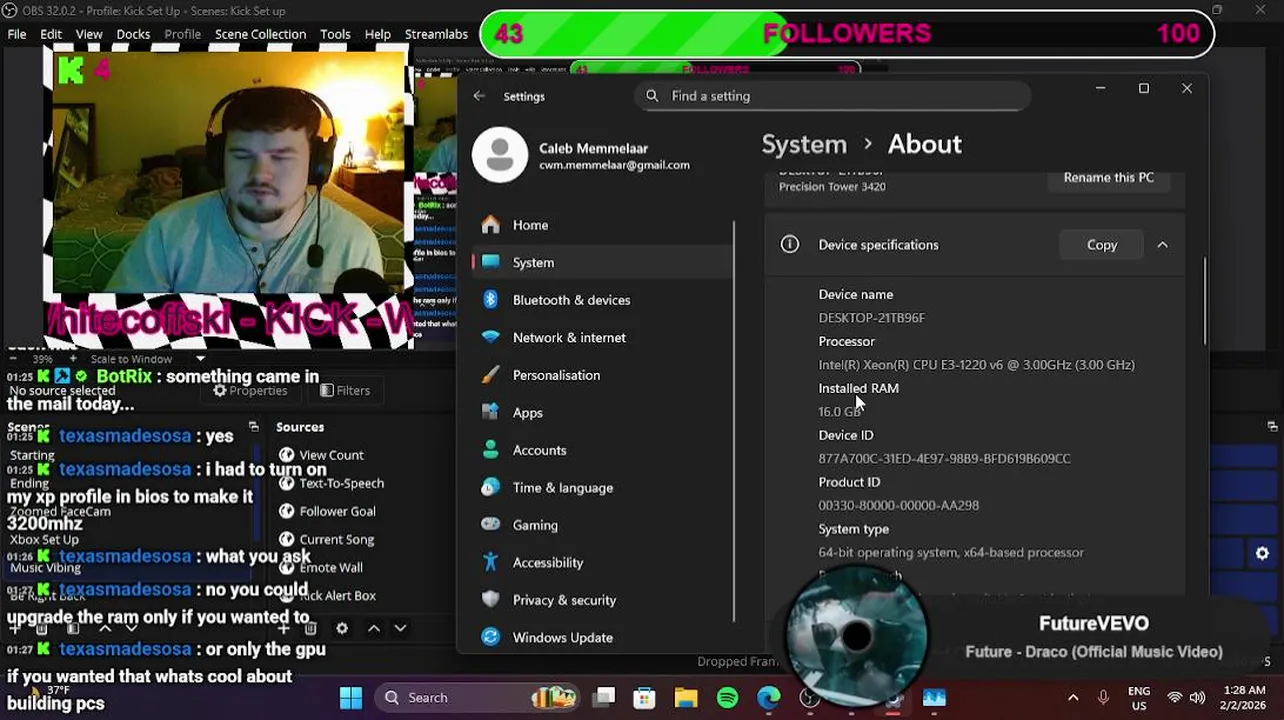Screen dimensions: 1284x720
Task: Open the OBS Edit menu
Action: click(x=51, y=34)
